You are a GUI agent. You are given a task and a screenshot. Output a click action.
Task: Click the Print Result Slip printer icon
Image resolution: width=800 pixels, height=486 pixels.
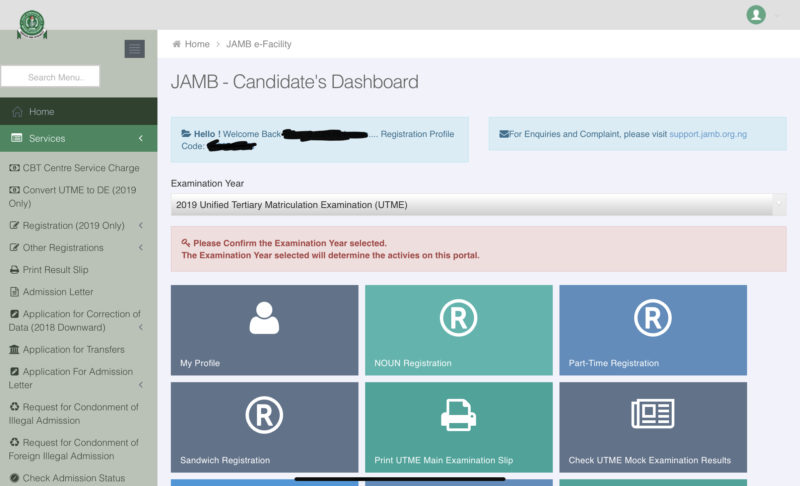(x=14, y=270)
